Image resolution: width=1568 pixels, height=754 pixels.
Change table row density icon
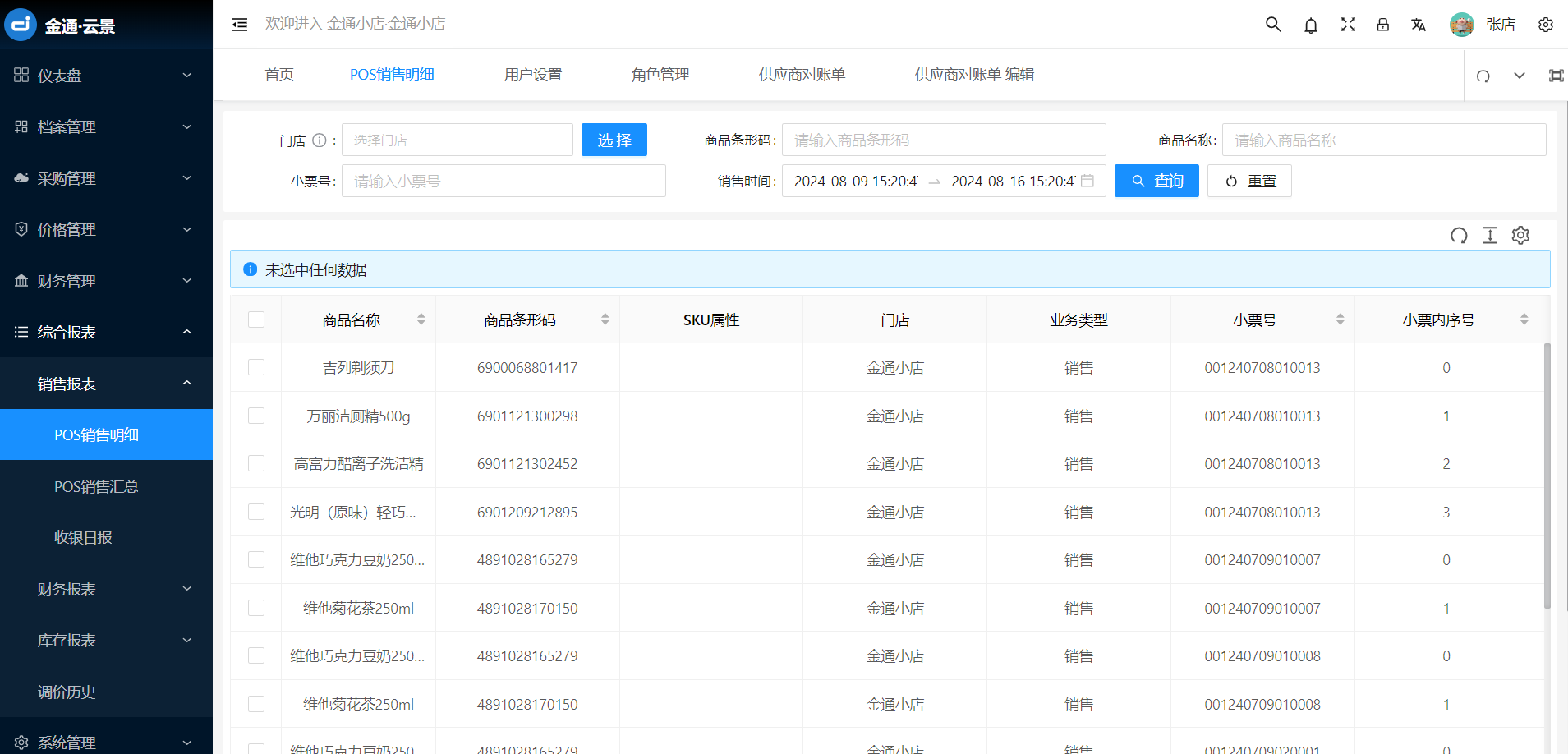click(1490, 236)
